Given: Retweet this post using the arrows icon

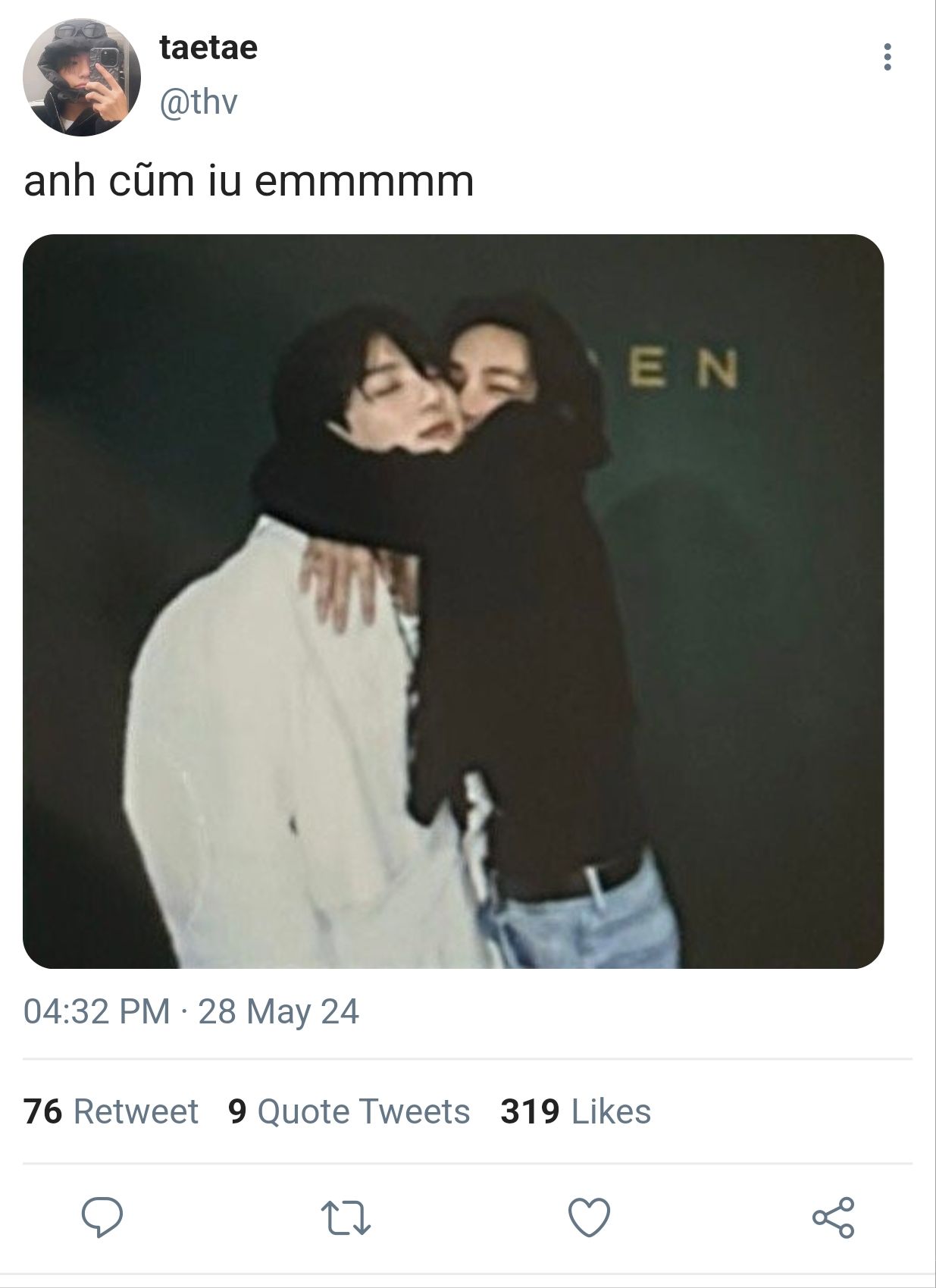Looking at the screenshot, I should pos(346,1217).
